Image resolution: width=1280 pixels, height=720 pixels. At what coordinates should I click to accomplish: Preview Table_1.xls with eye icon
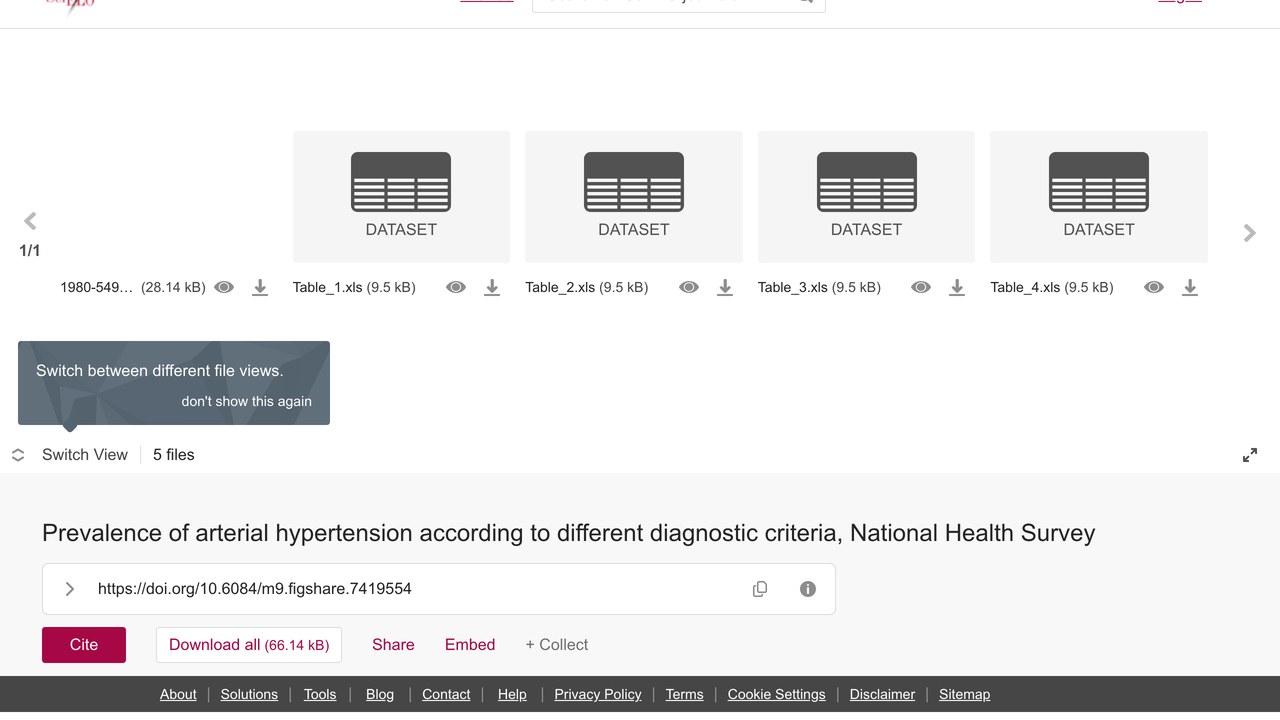click(x=456, y=287)
